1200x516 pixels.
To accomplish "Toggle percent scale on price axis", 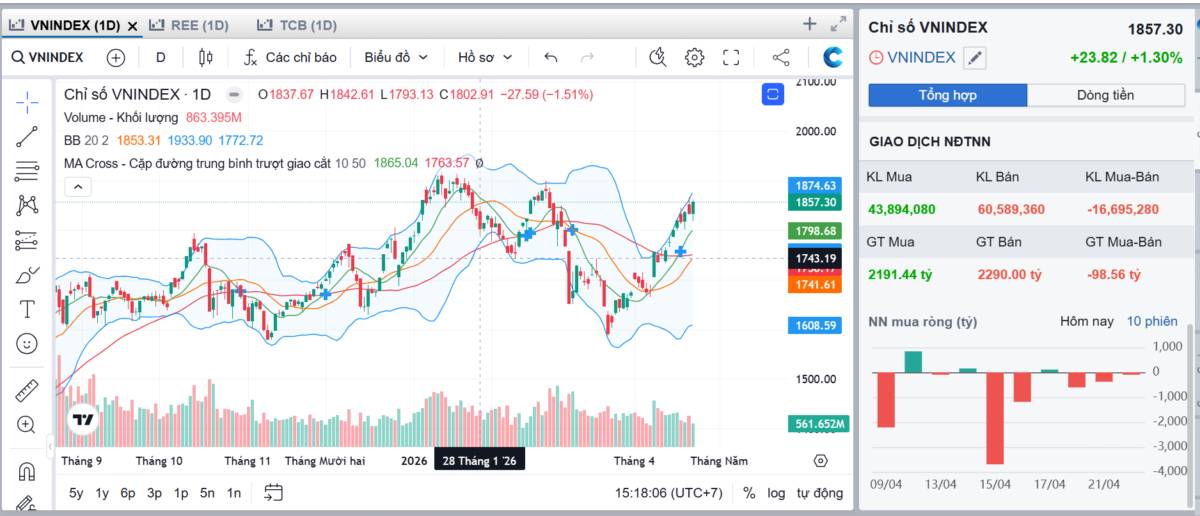I will (749, 492).
